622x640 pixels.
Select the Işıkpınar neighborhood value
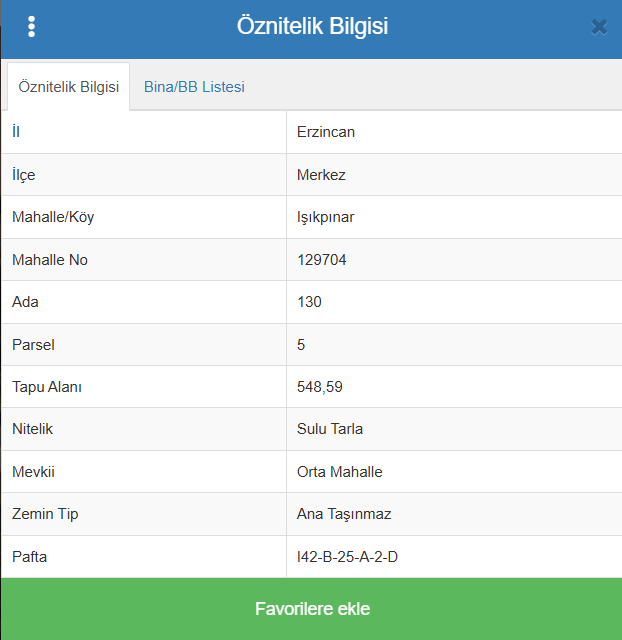[326, 217]
